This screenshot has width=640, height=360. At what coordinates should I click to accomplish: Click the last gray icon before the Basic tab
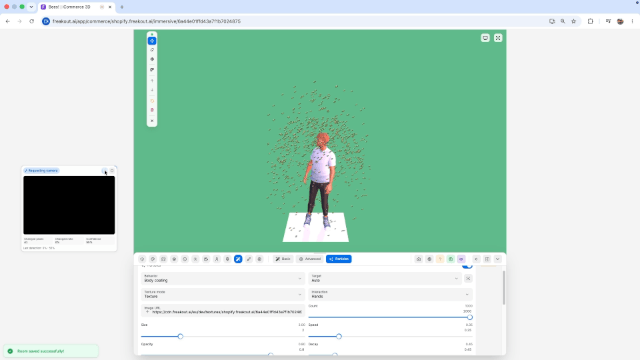[x=259, y=259]
